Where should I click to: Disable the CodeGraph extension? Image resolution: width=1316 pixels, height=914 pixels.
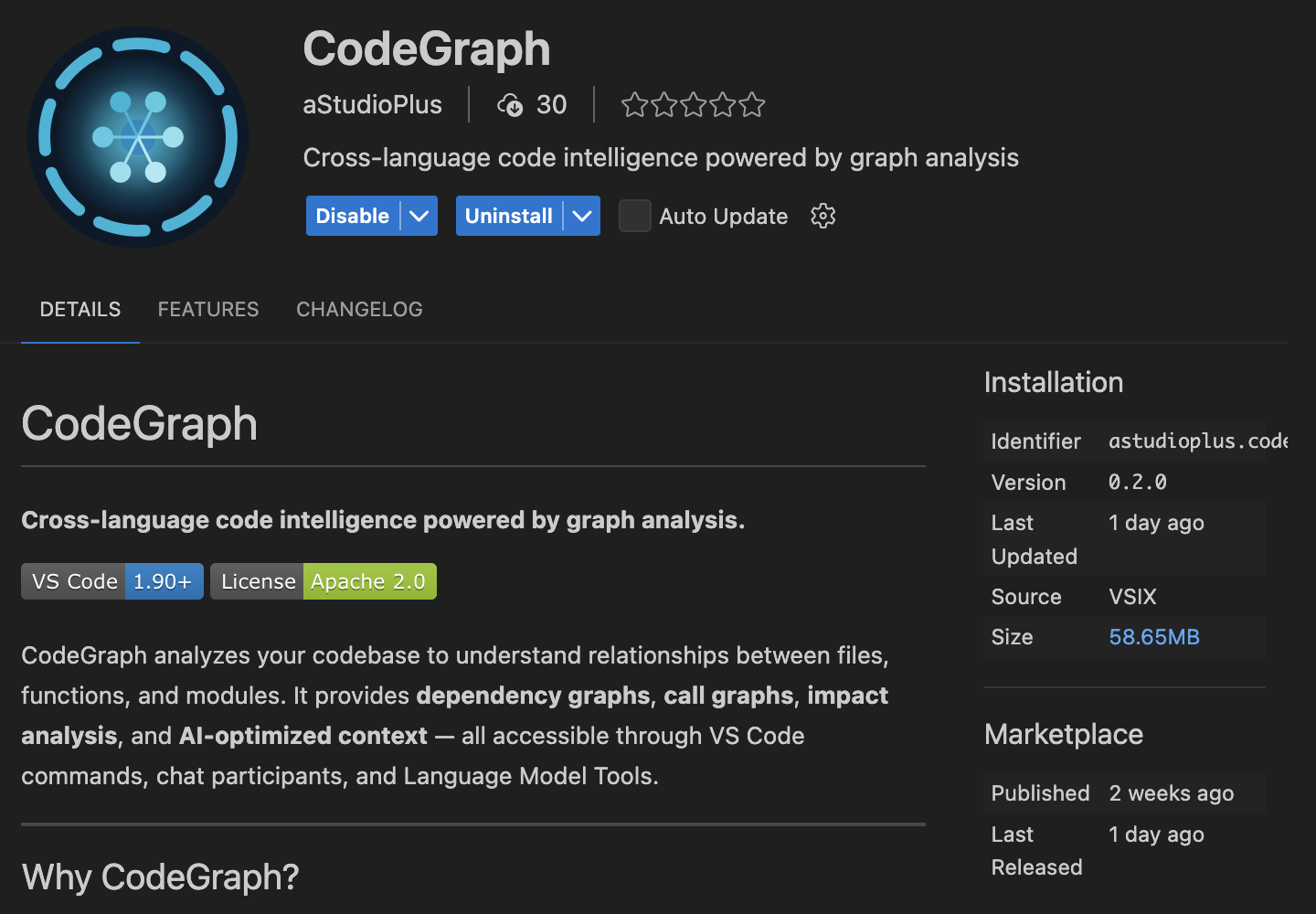point(353,216)
